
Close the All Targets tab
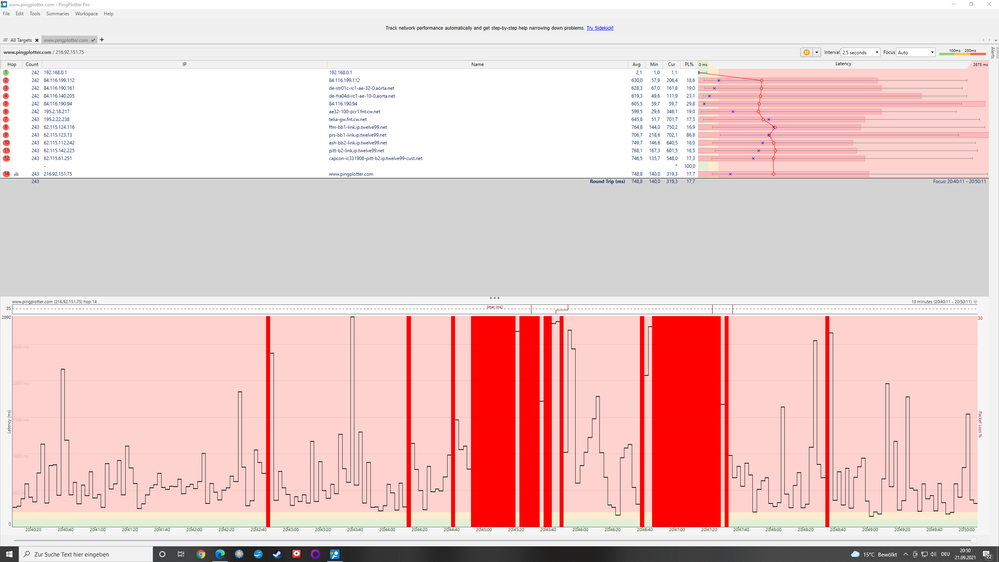pyautogui.click(x=36, y=40)
